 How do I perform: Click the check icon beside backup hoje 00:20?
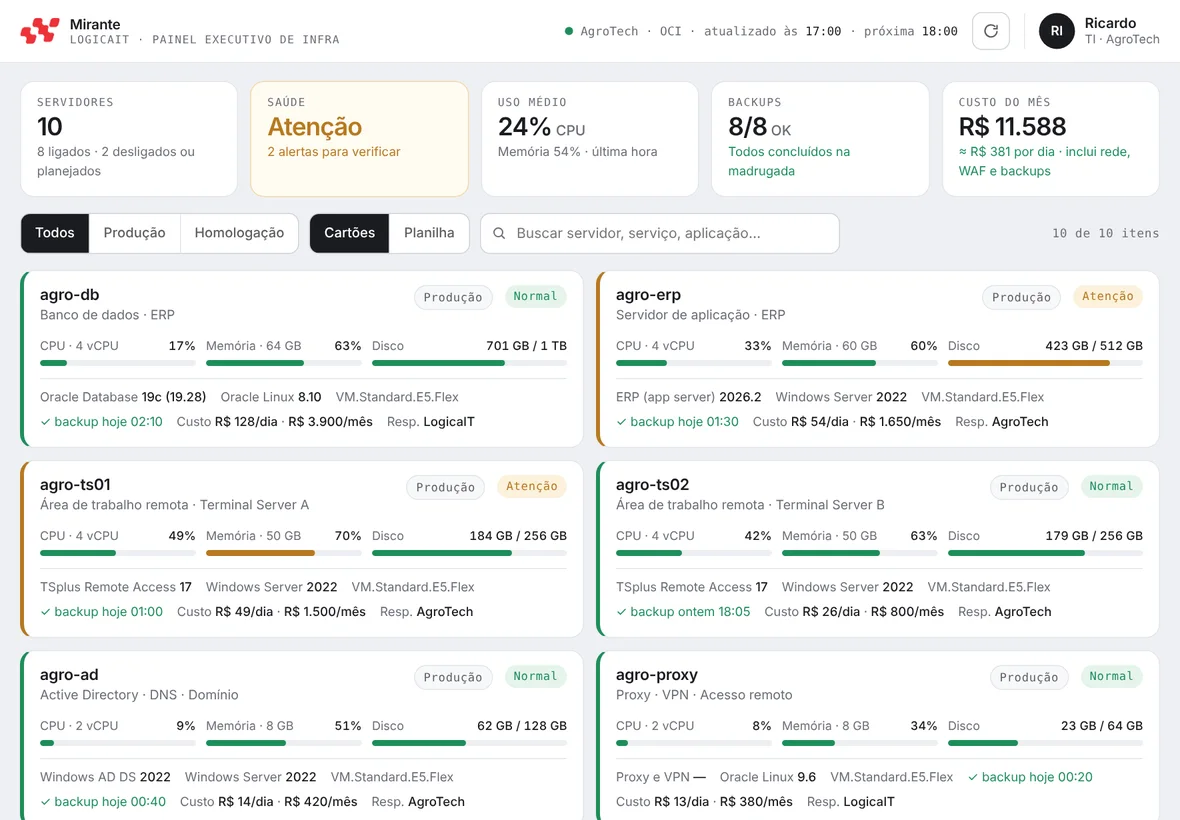coord(972,777)
